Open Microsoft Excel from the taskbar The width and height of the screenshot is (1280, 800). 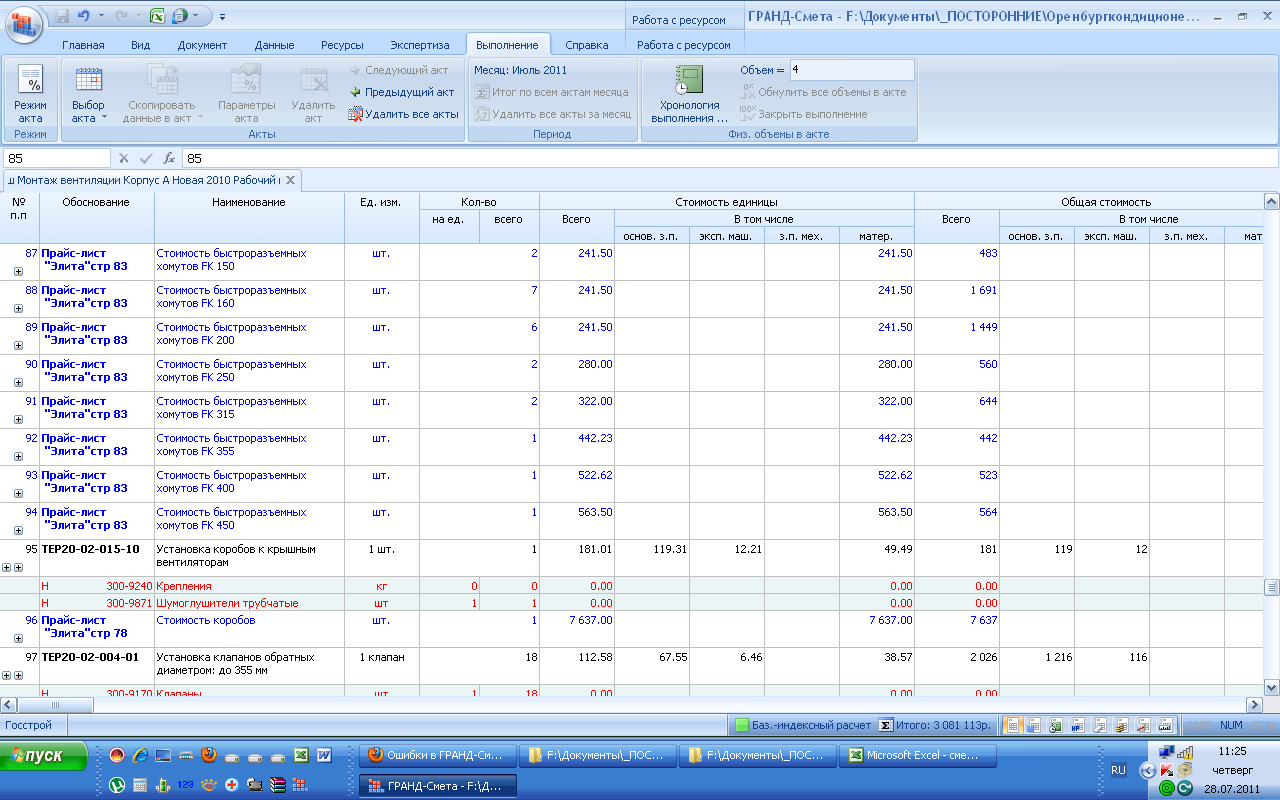pos(916,756)
